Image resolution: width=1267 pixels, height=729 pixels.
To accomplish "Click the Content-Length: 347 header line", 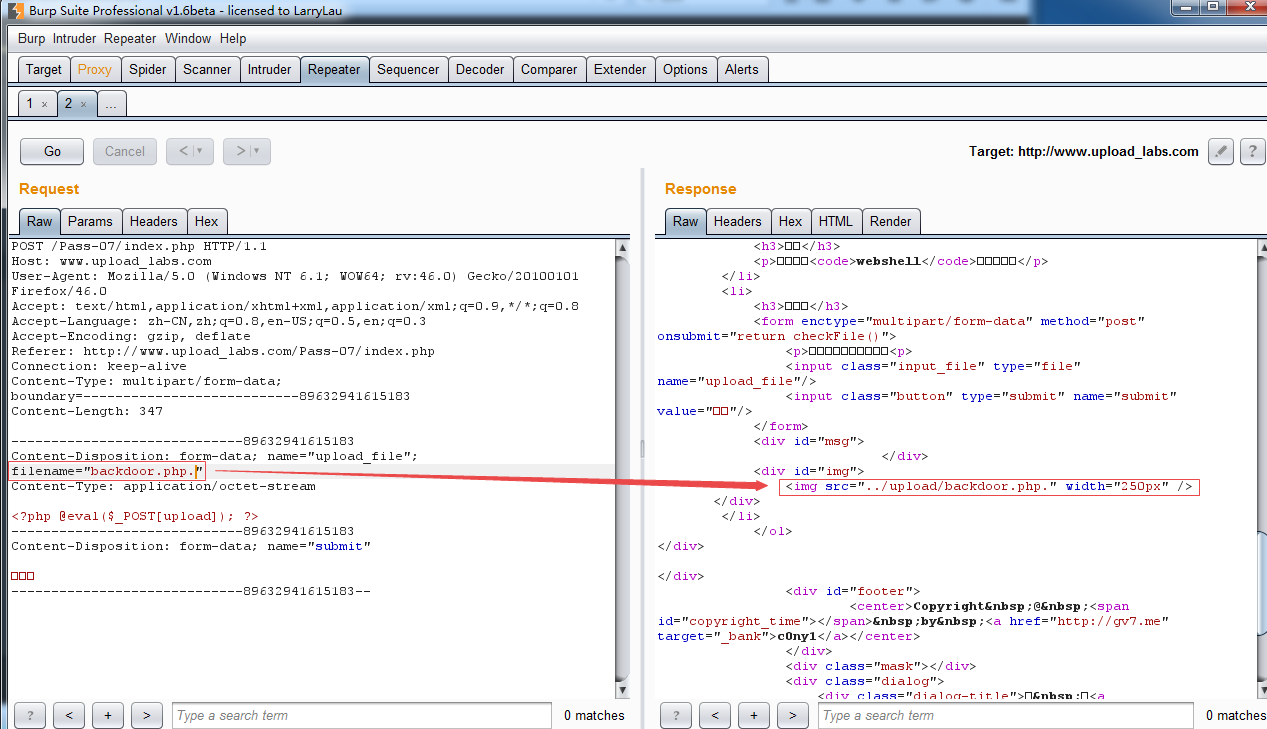I will 87,411.
